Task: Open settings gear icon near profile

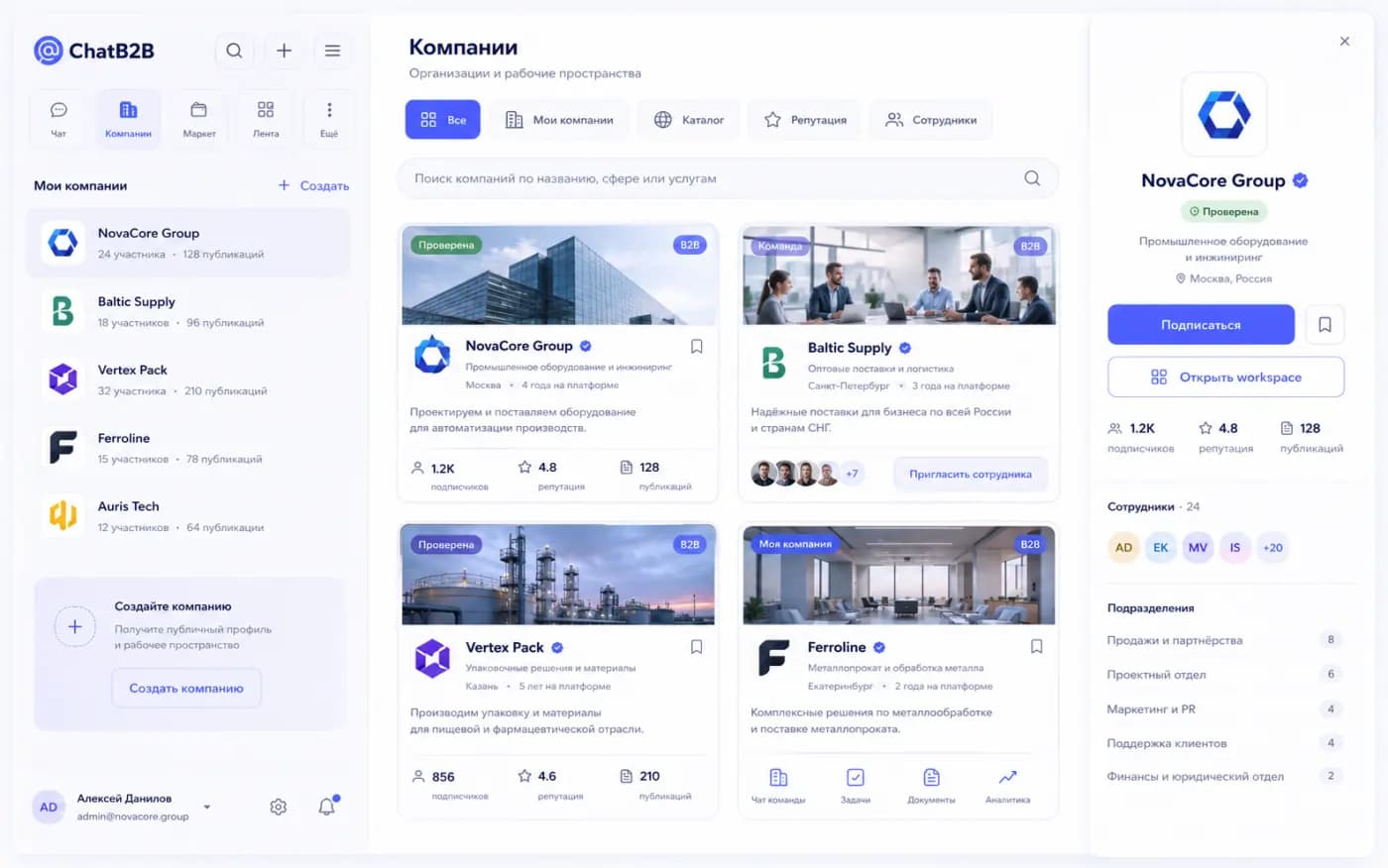Action: coord(279,807)
